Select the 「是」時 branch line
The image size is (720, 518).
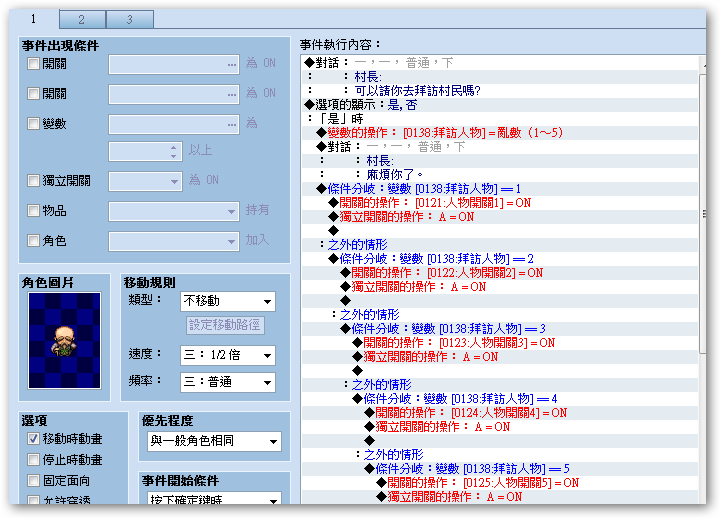500,119
